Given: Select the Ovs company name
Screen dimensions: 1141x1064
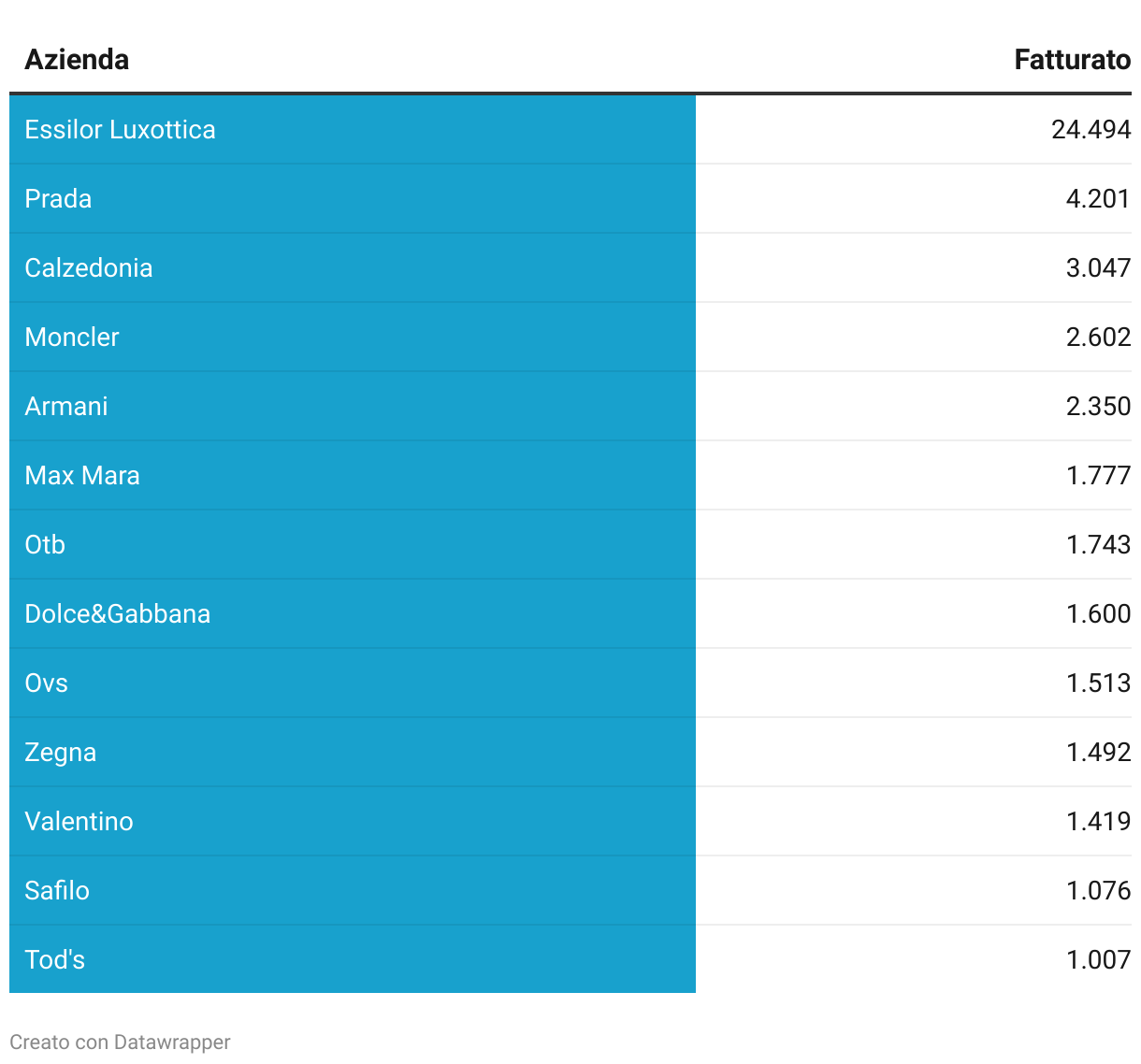Looking at the screenshot, I should point(46,683).
